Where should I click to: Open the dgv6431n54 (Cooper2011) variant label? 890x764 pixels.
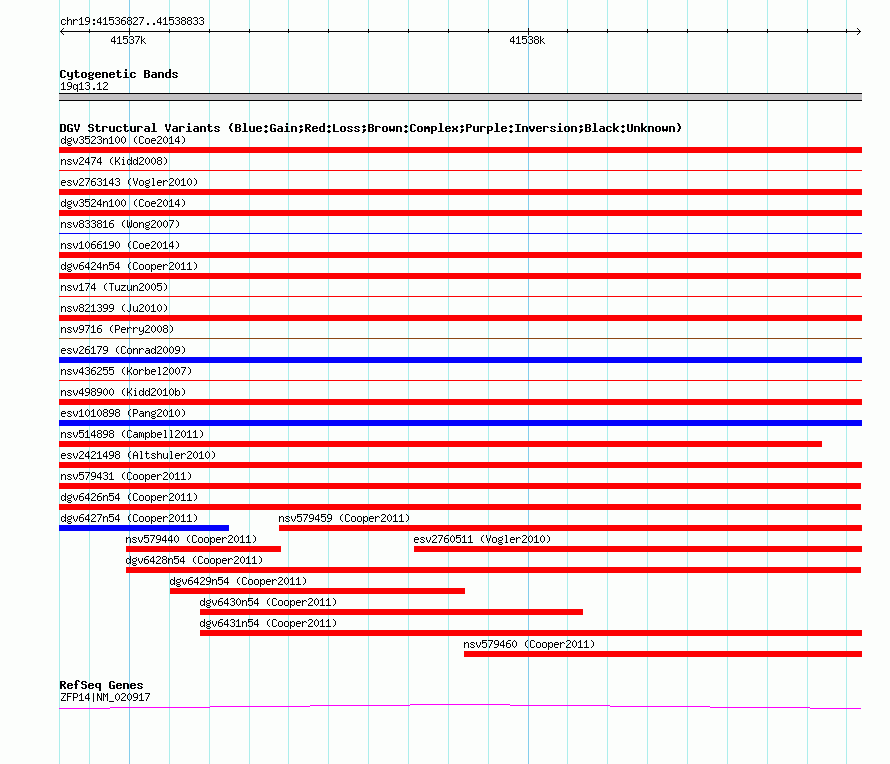(268, 623)
